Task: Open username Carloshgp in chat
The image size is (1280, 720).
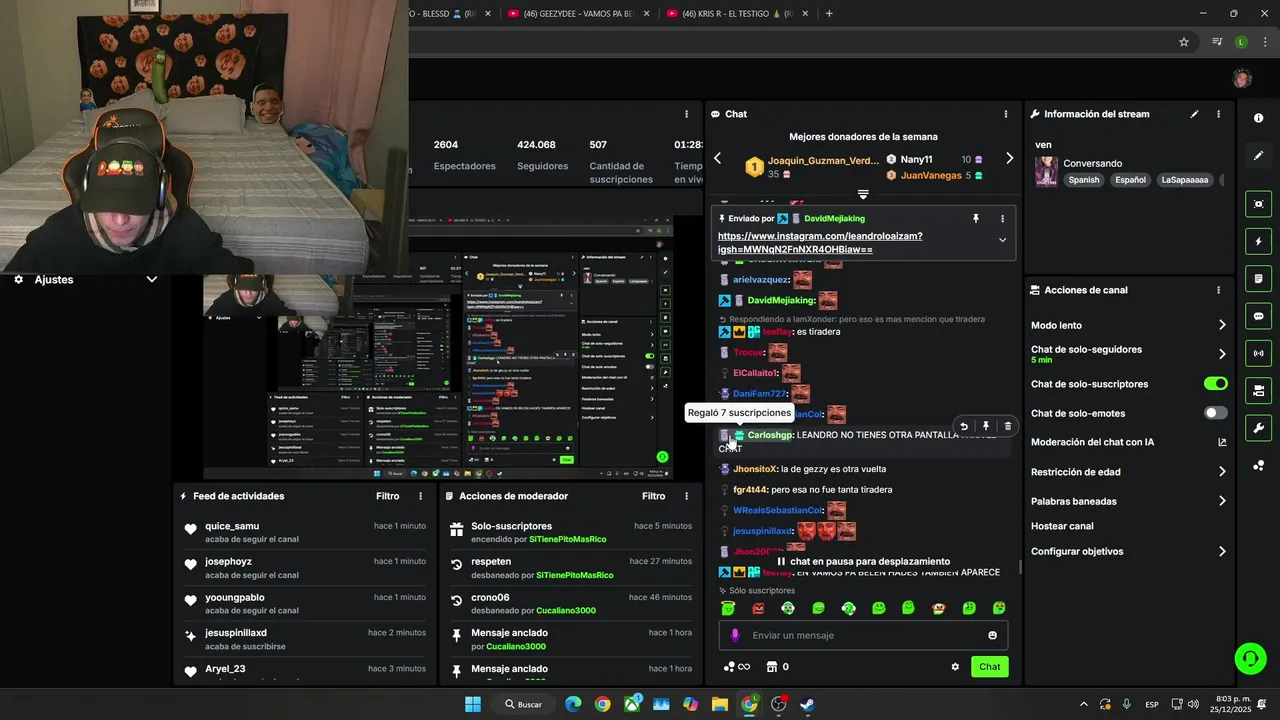Action: pyautogui.click(x=770, y=435)
